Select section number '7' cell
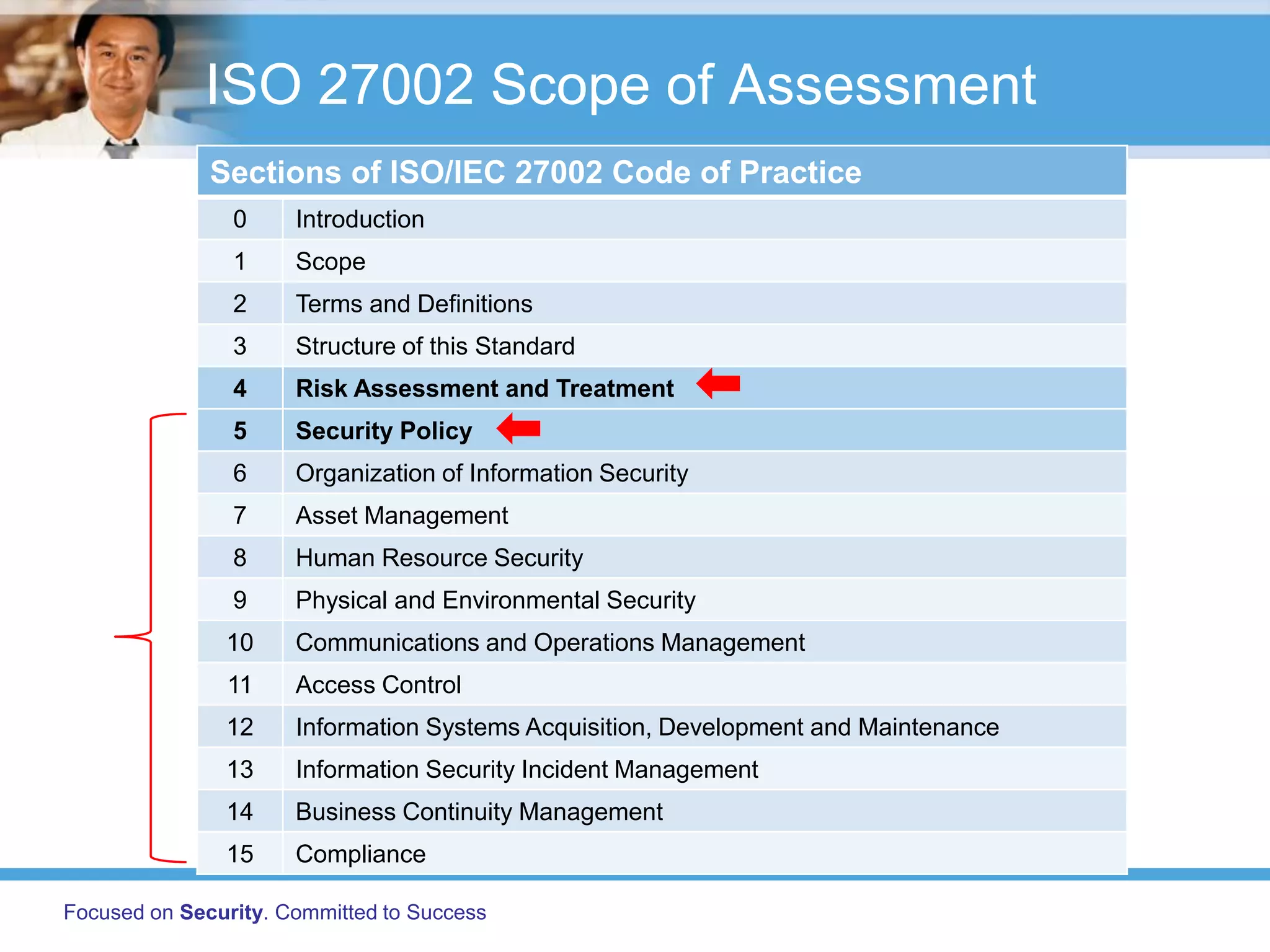1270x952 pixels. tap(240, 516)
